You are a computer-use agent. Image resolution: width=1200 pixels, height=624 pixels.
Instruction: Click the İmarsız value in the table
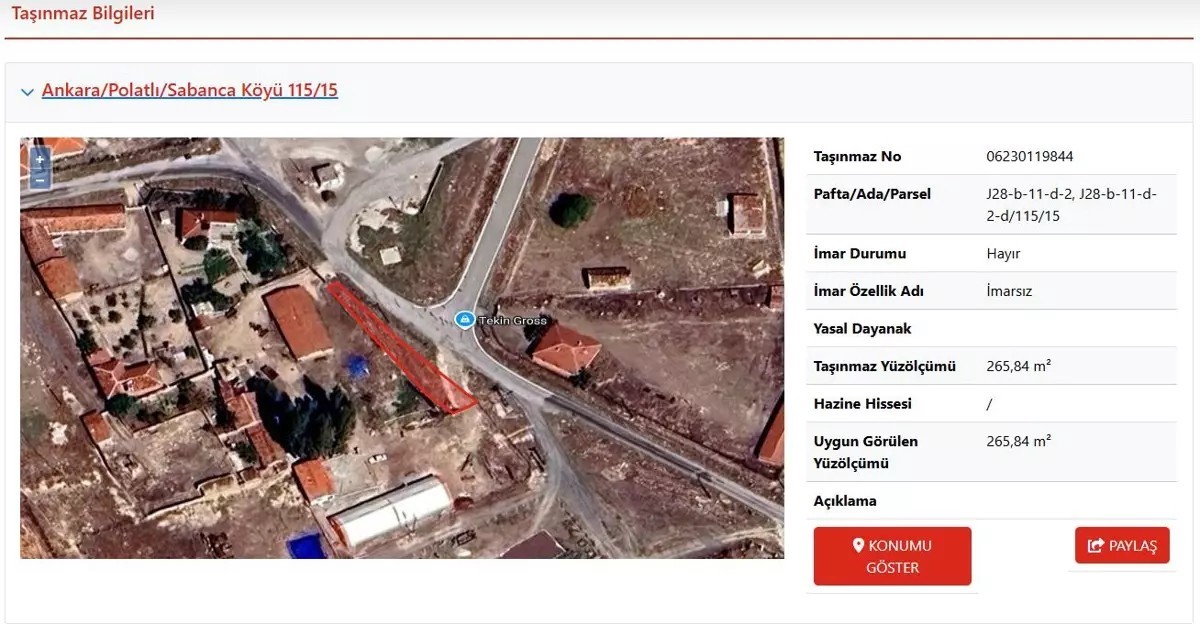pyautogui.click(x=1011, y=292)
